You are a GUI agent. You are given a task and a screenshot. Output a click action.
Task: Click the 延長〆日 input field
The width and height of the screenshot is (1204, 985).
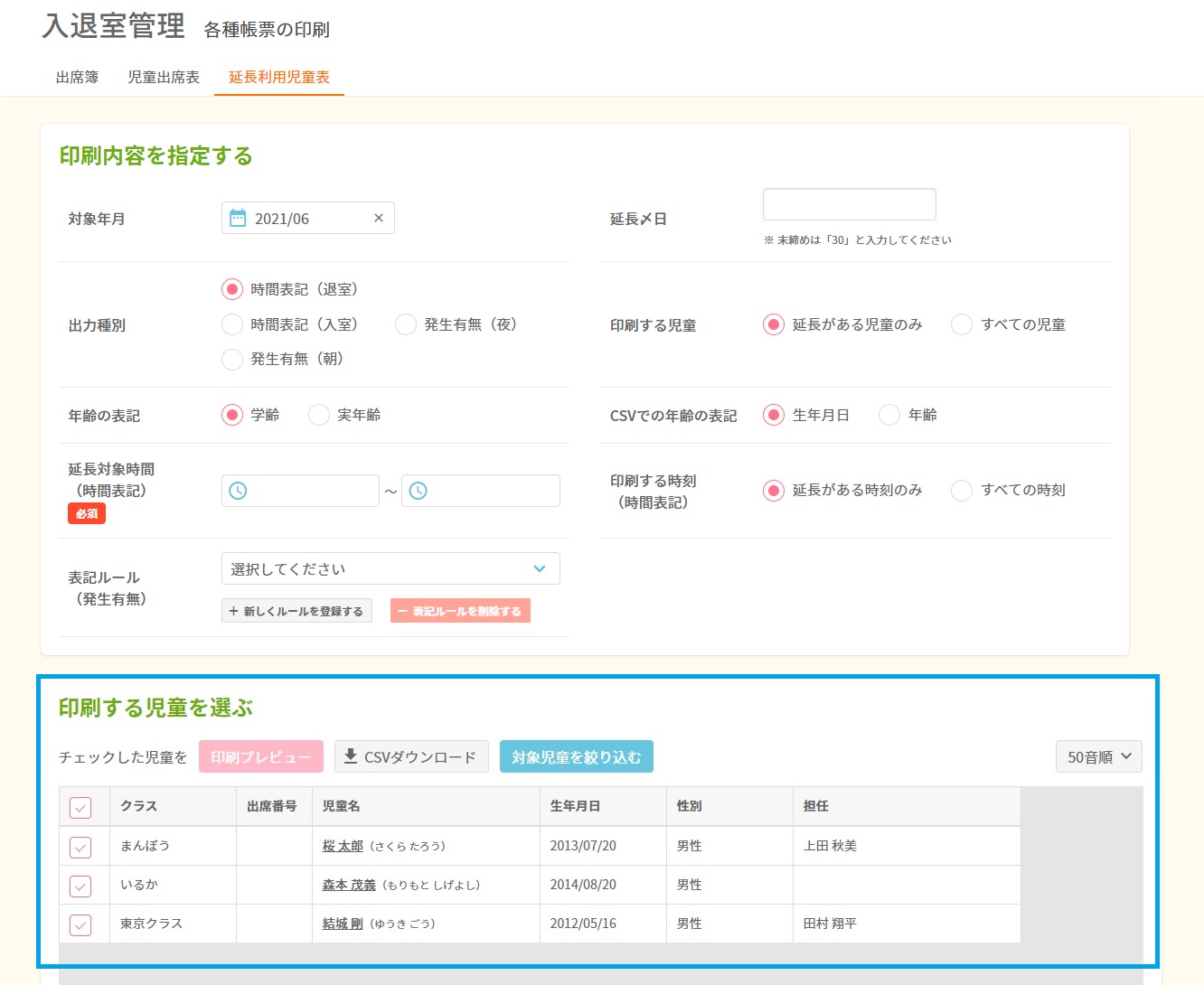click(x=850, y=204)
